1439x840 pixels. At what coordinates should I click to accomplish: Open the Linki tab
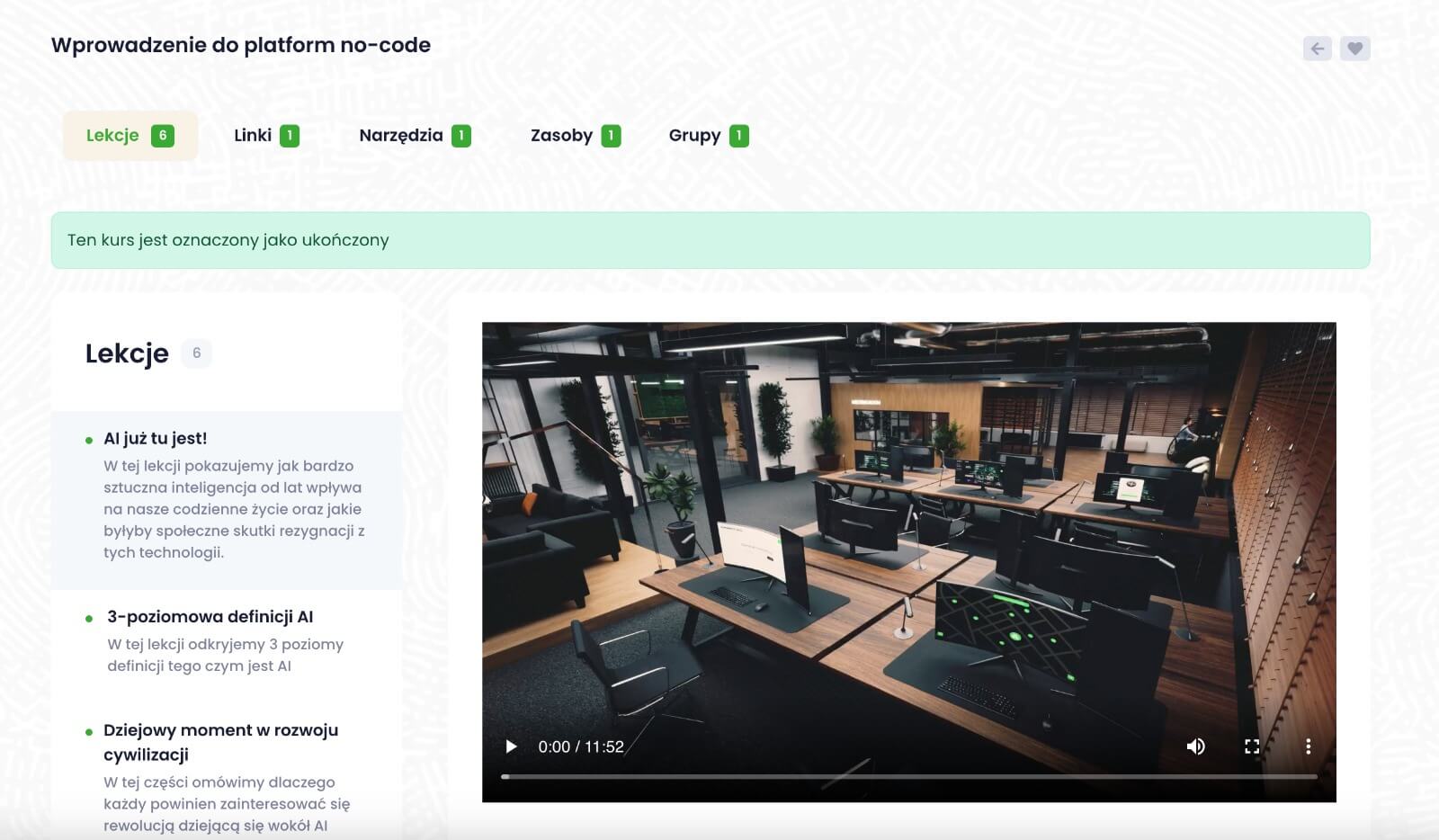[x=266, y=136]
